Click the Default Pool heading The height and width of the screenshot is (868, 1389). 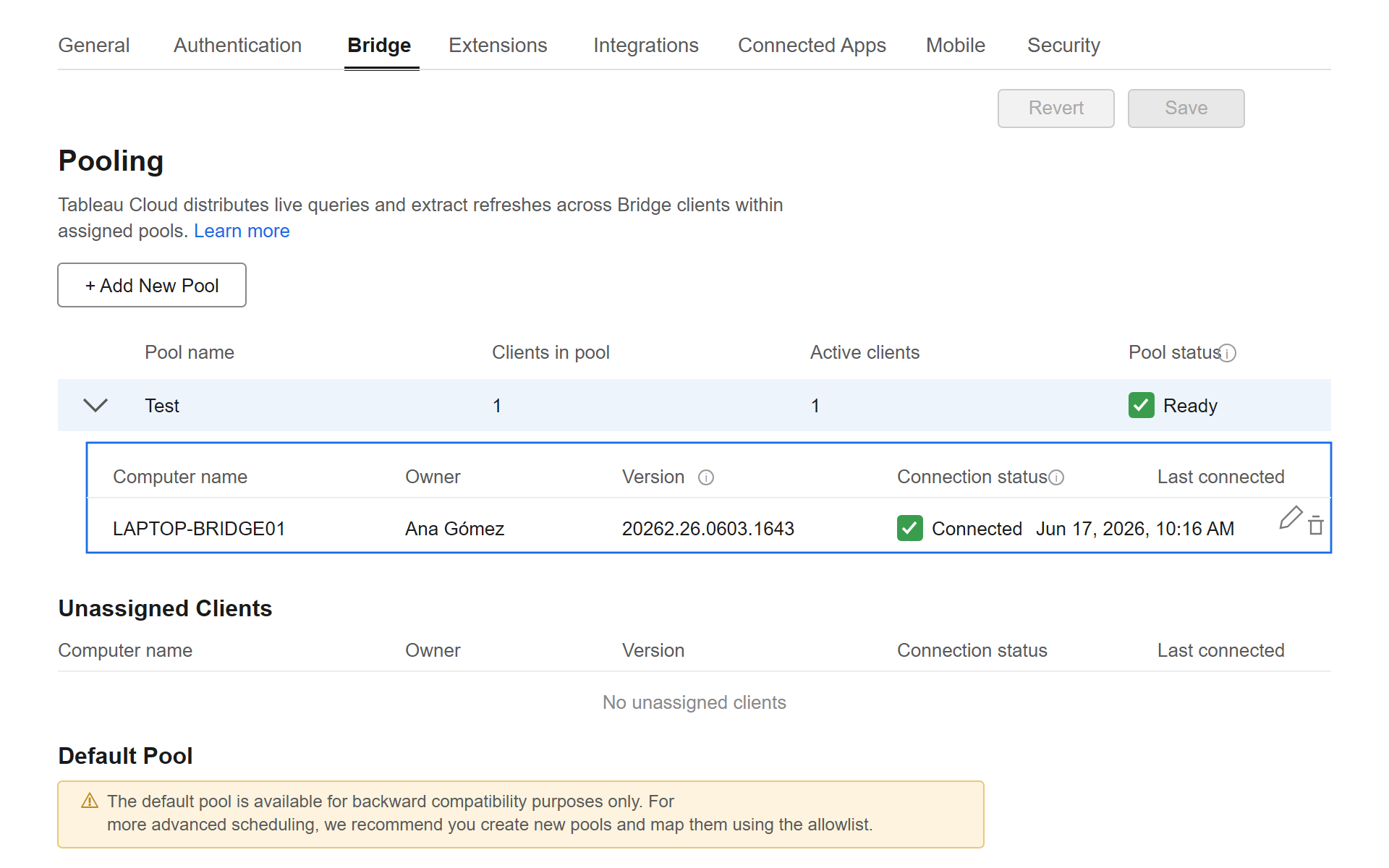[x=125, y=756]
